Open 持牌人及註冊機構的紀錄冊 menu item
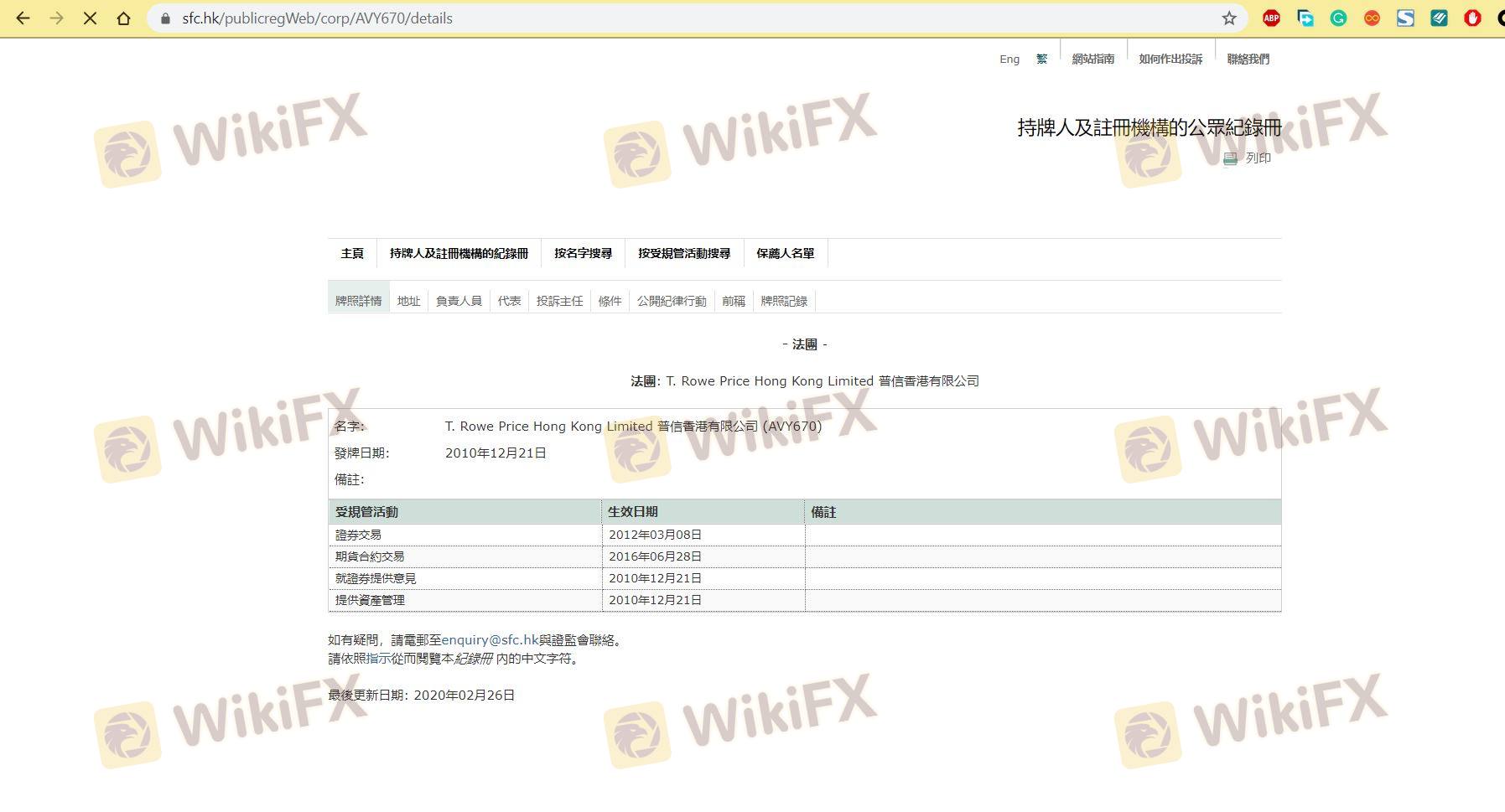This screenshot has height=812, width=1505. (459, 253)
